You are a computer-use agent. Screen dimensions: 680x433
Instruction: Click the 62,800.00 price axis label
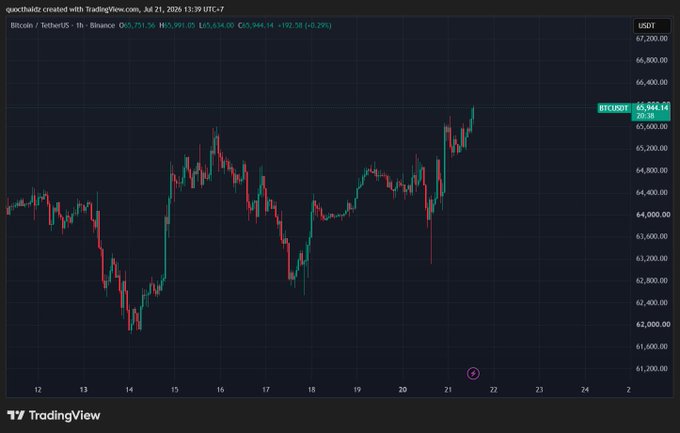[652, 280]
